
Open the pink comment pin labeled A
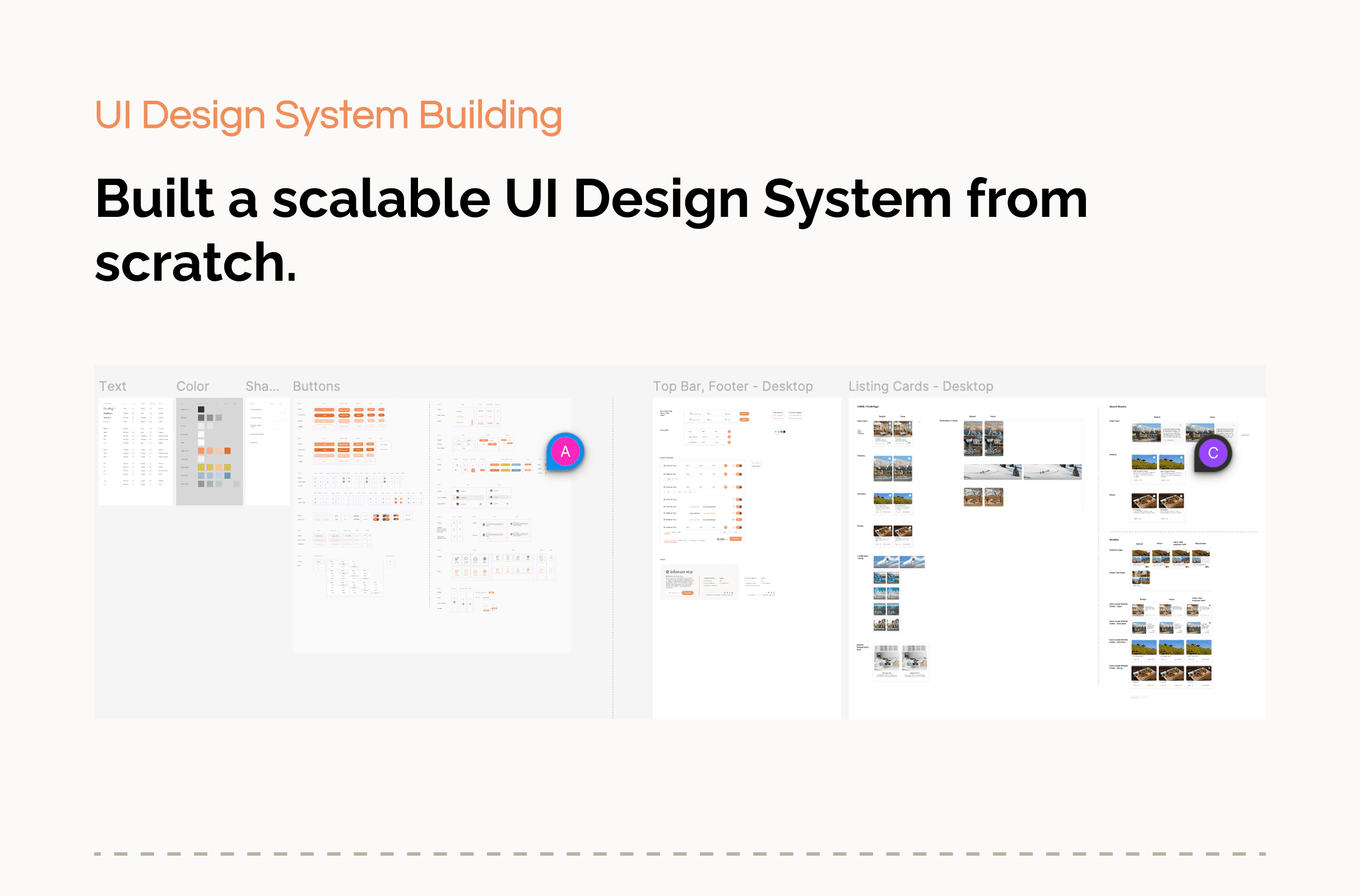point(565,452)
